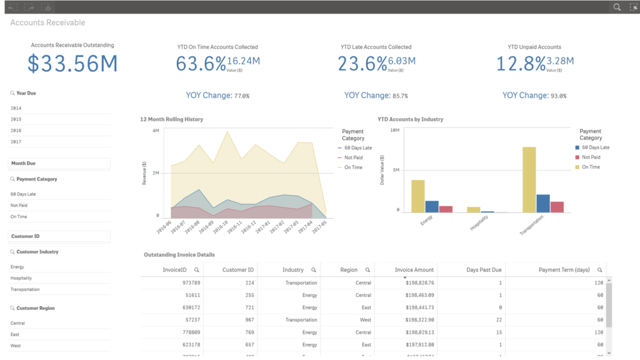Open the global search magnifier icon
The image size is (640, 360).
point(617,7)
